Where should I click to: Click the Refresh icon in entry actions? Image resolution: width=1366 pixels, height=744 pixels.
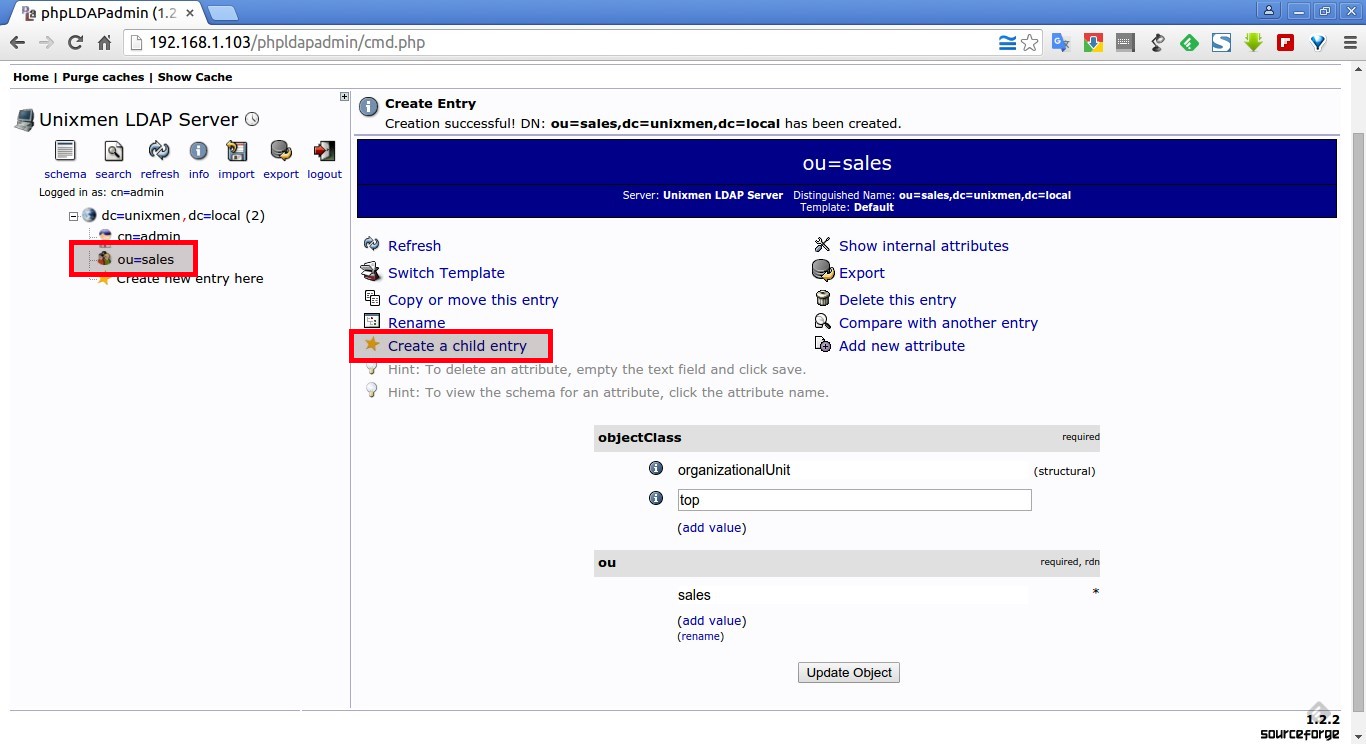click(372, 244)
